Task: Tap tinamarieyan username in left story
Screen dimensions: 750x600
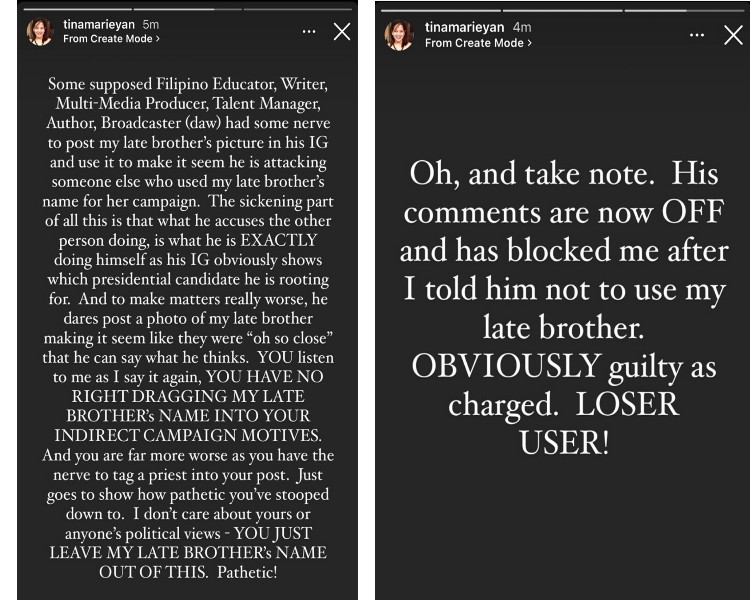Action: click(99, 24)
